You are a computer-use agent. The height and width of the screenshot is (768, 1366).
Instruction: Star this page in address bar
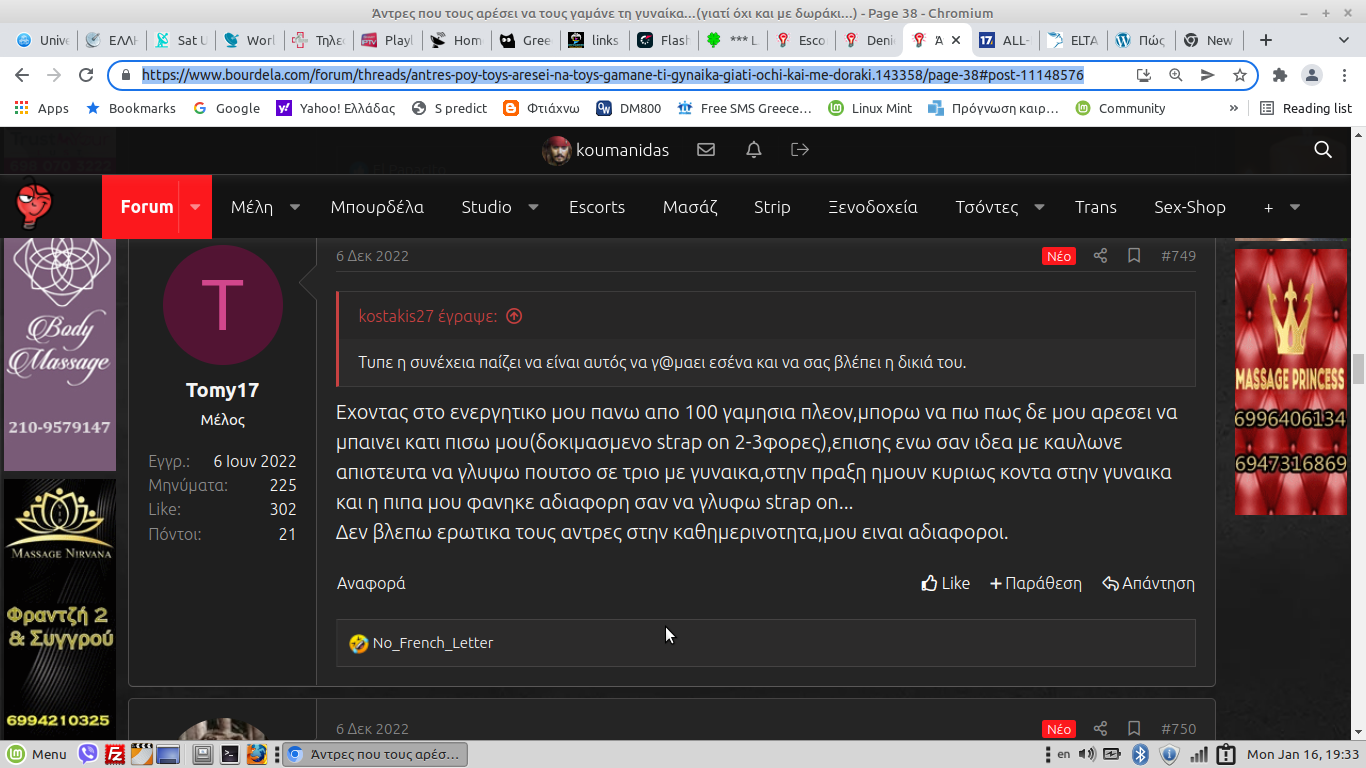(1240, 75)
